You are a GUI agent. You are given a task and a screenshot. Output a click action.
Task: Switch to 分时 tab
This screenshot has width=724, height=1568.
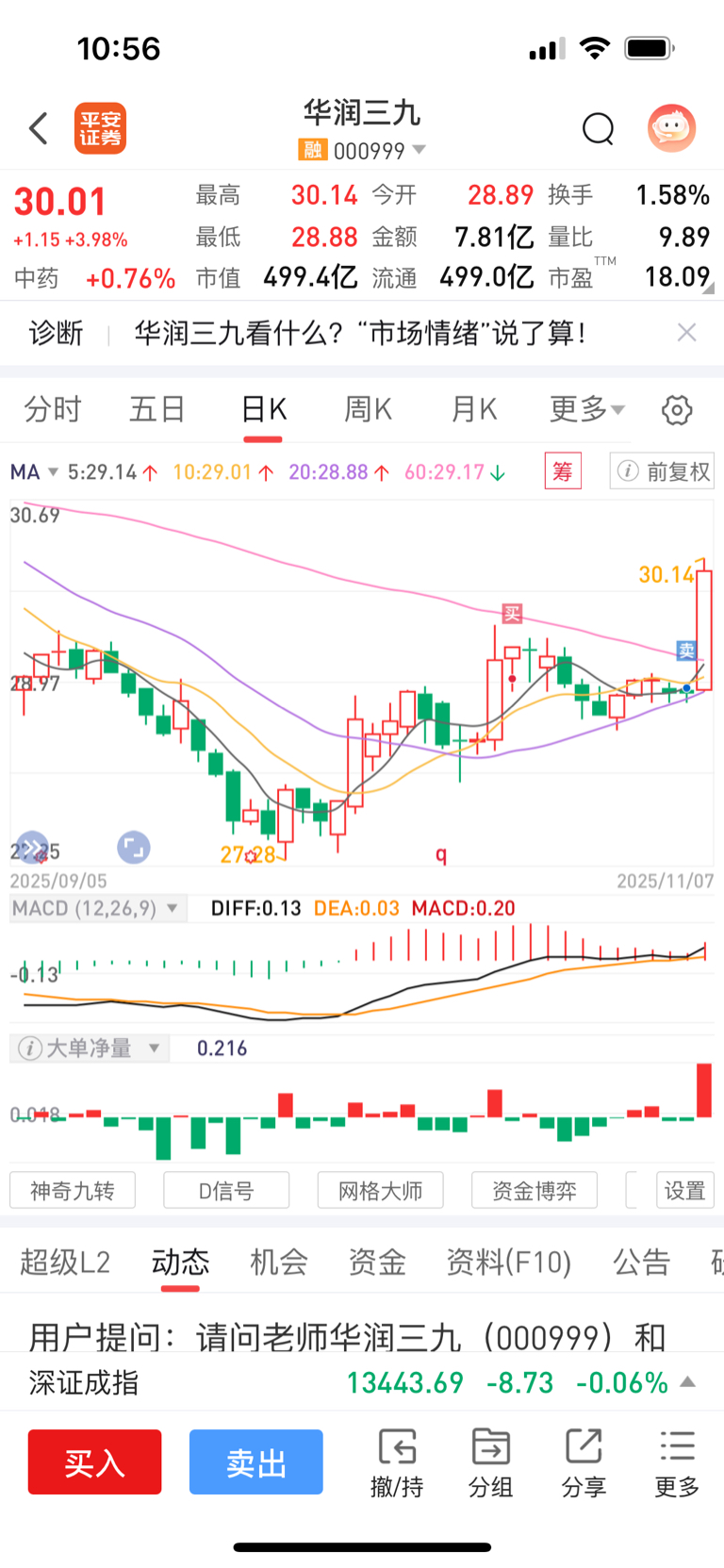click(x=53, y=409)
